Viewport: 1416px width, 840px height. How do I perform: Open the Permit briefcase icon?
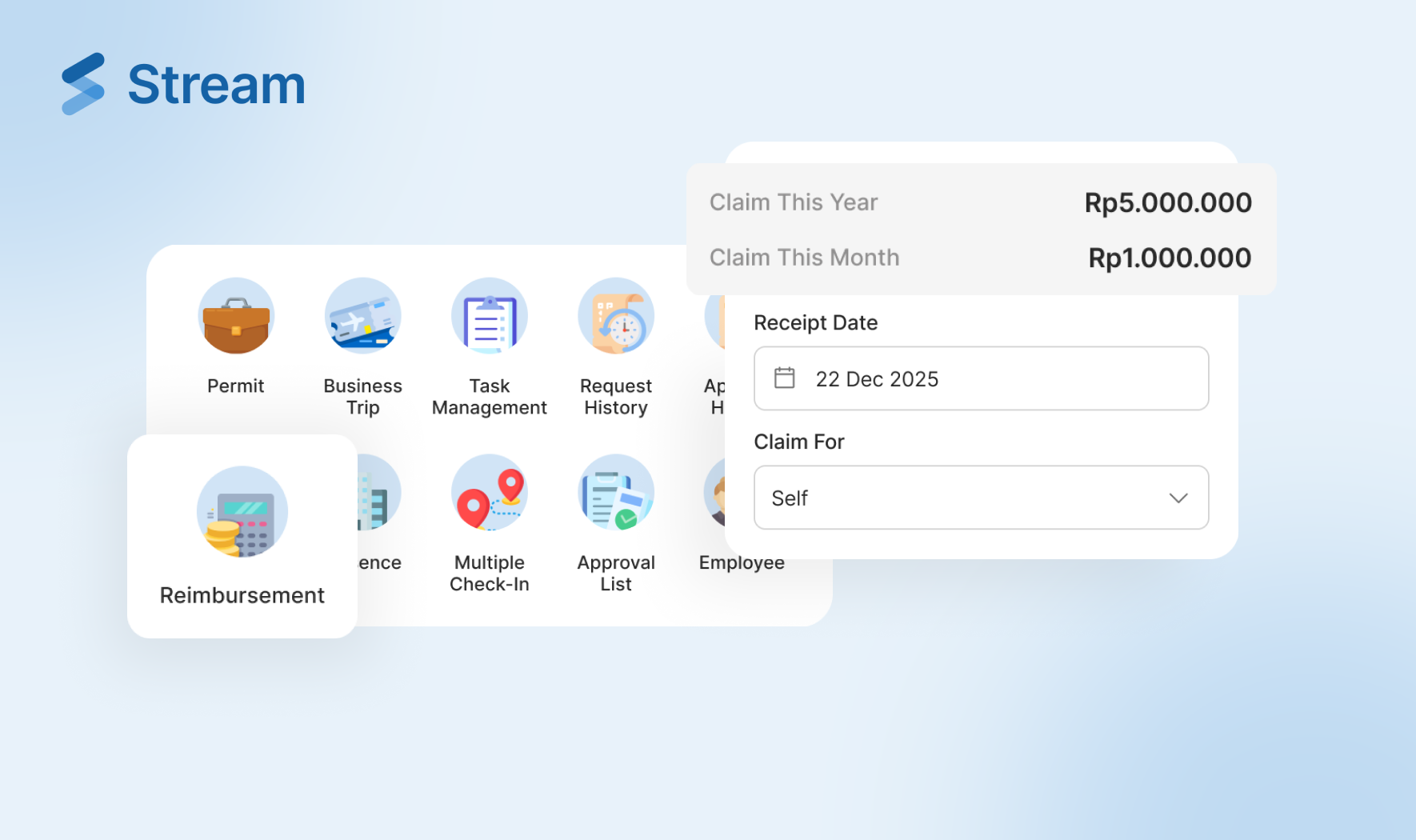click(x=236, y=316)
